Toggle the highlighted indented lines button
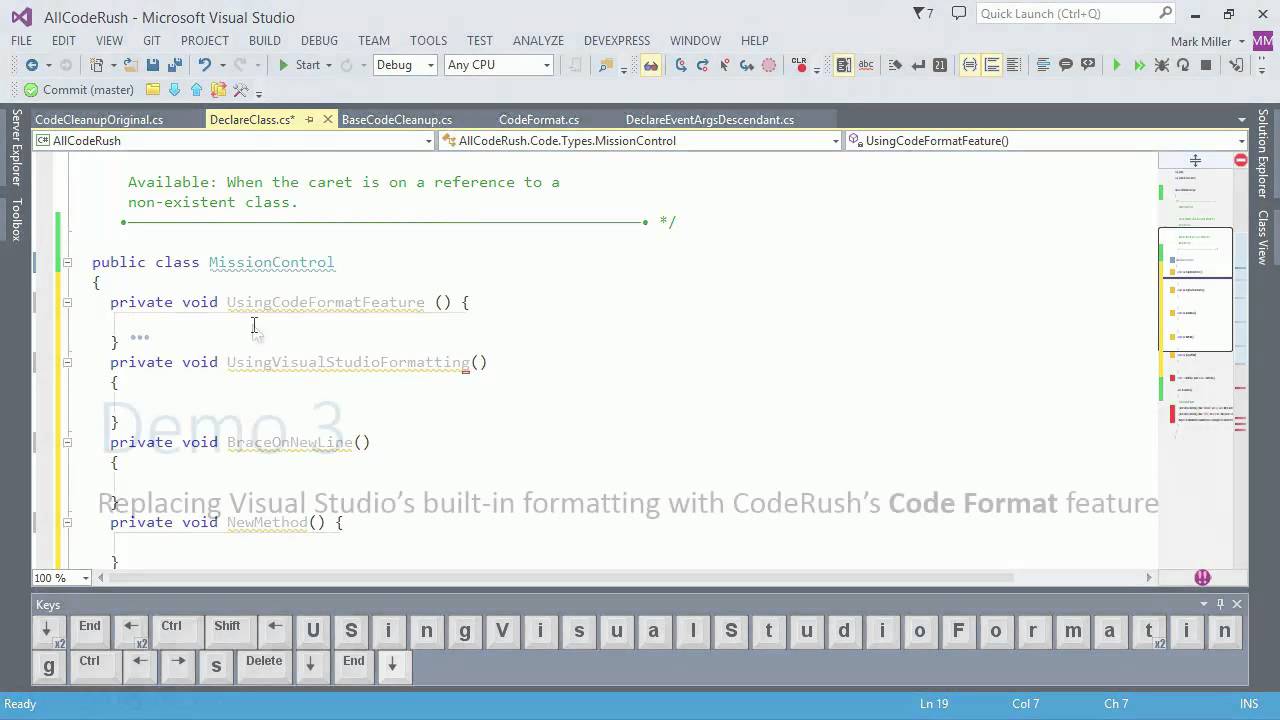 992,65
